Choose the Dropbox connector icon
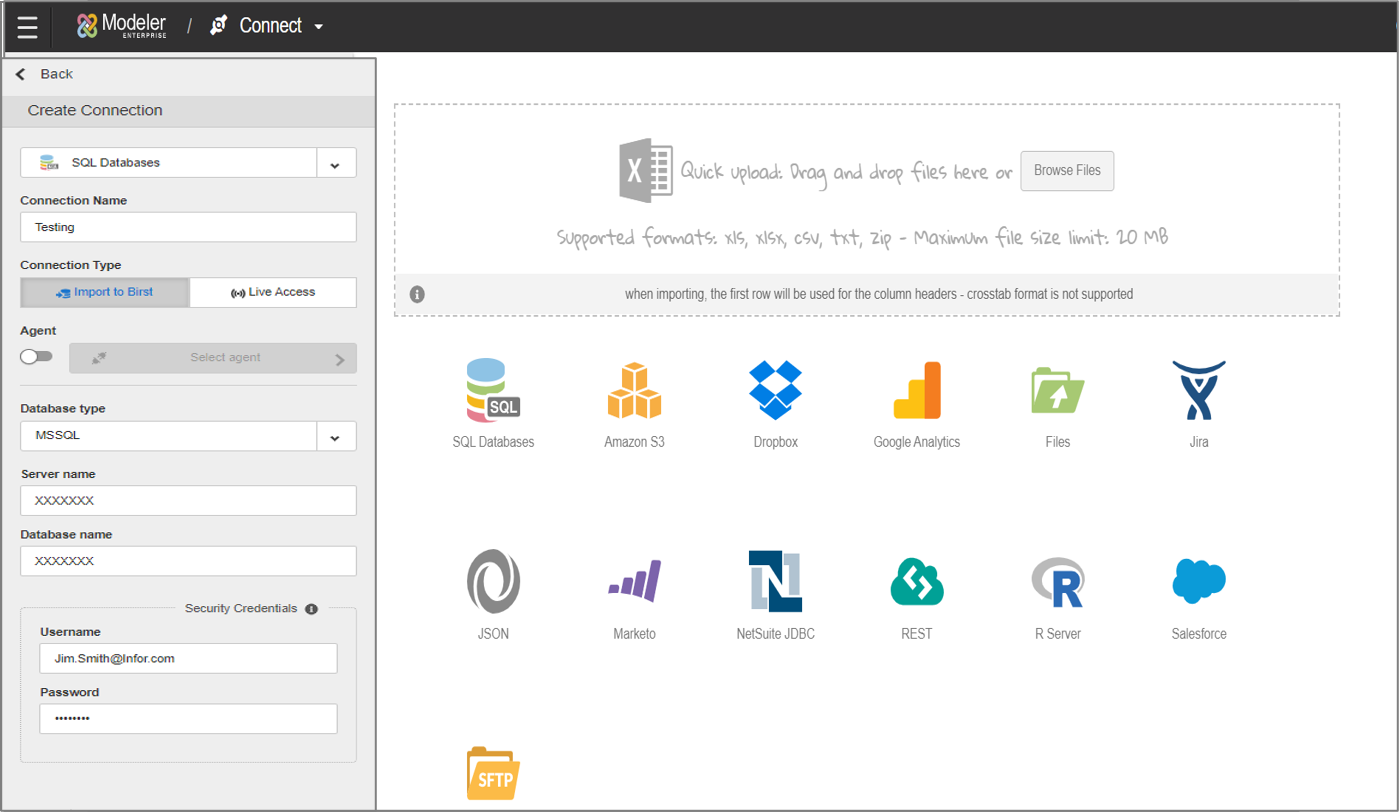The image size is (1399, 812). [x=775, y=391]
